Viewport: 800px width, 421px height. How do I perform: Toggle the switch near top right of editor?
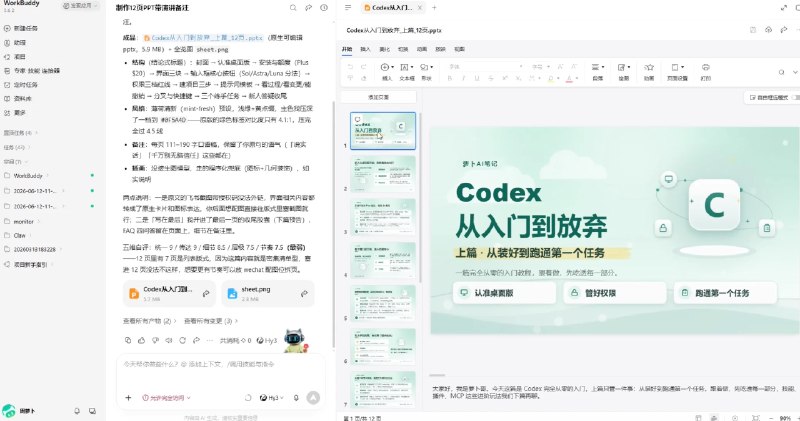coord(796,97)
